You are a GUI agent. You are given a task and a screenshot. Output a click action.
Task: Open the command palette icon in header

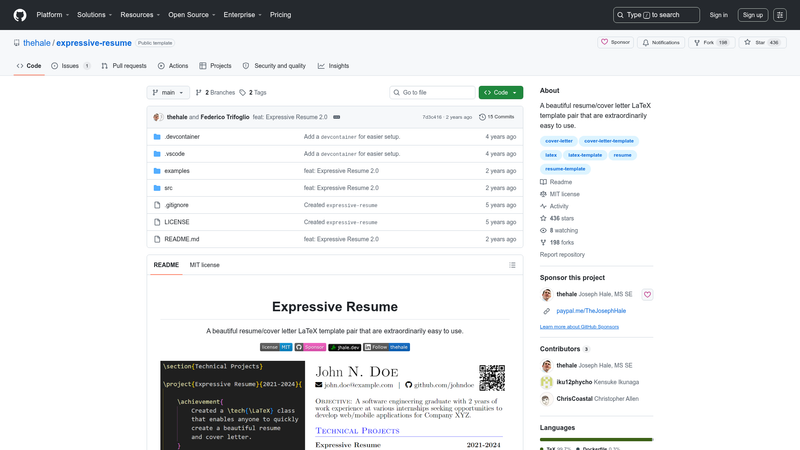780,15
